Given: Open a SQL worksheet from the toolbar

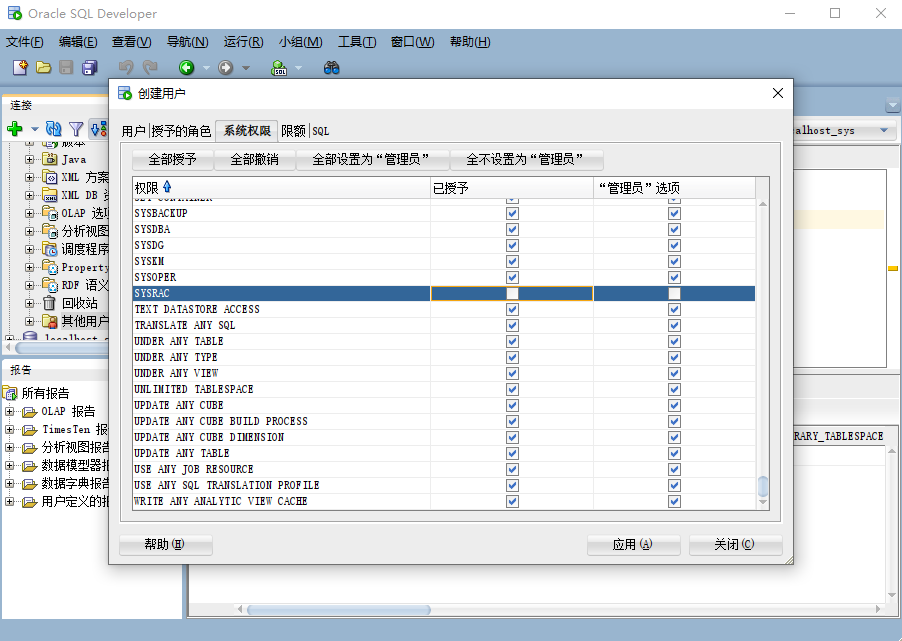Looking at the screenshot, I should [279, 68].
